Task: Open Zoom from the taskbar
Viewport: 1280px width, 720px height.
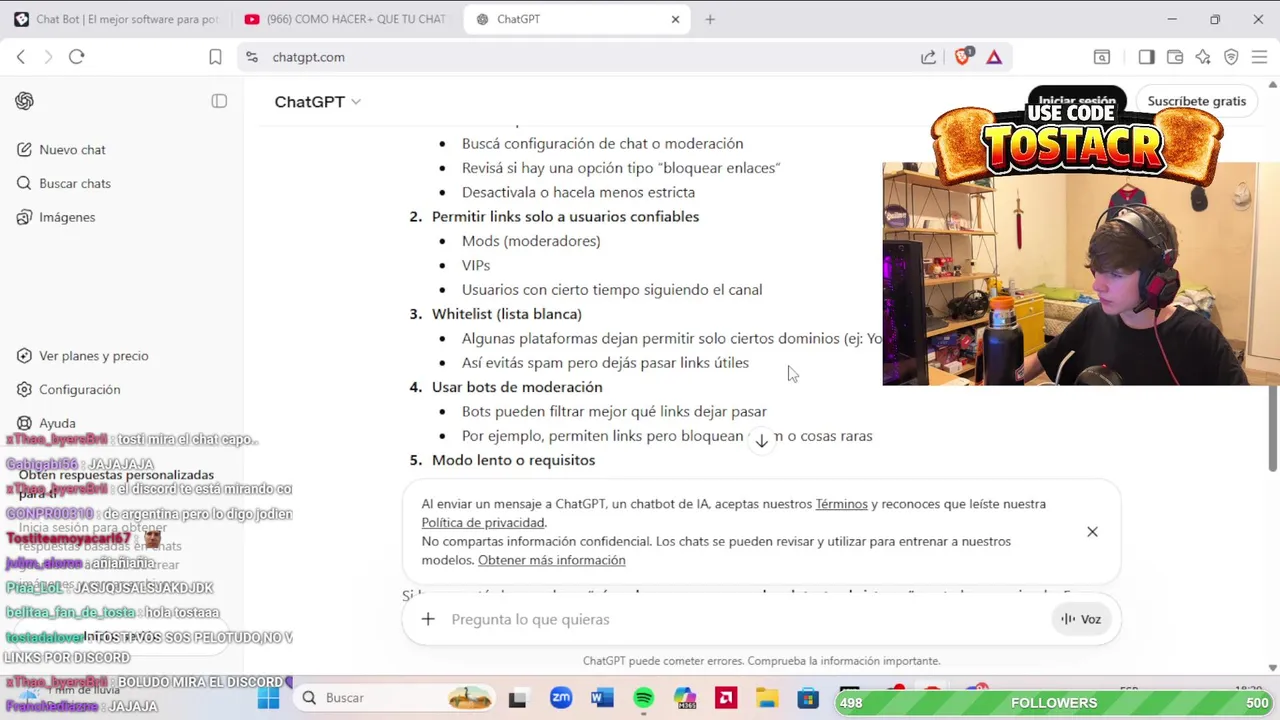Action: coord(561,698)
